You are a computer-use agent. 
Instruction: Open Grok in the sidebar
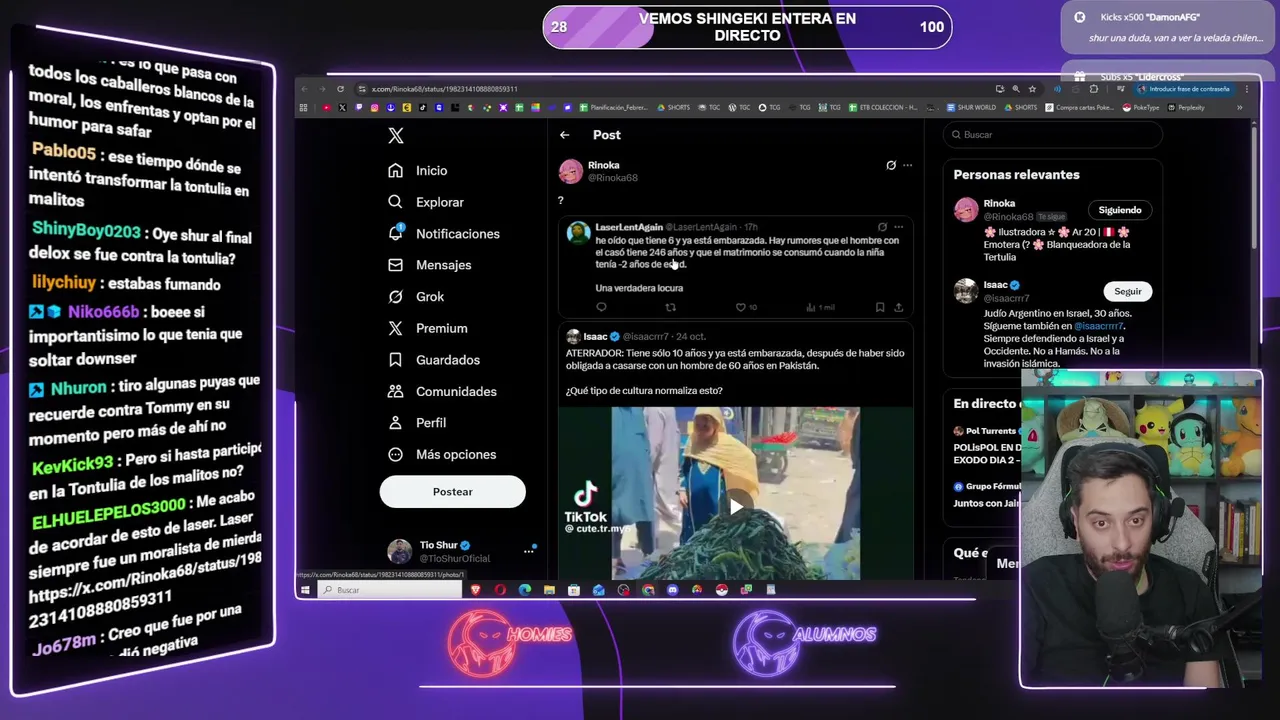[x=416, y=297]
